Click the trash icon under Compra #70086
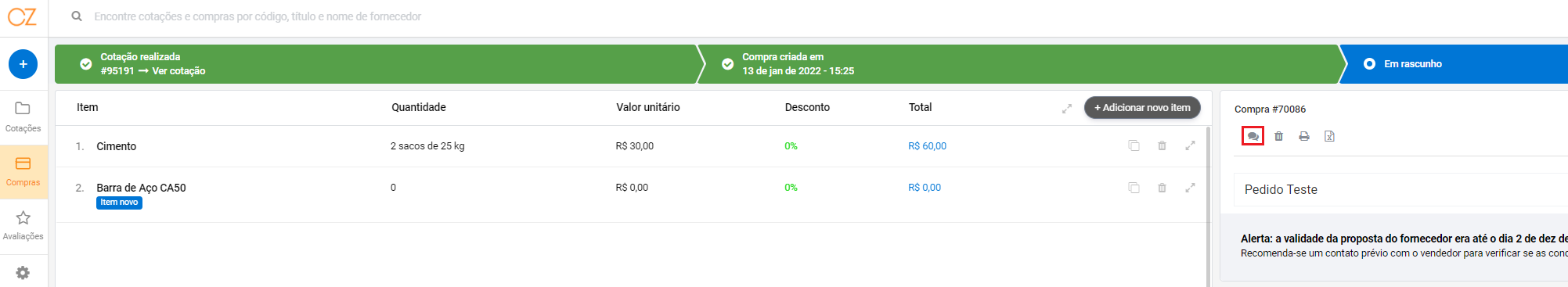The width and height of the screenshot is (1568, 287). [x=1278, y=136]
